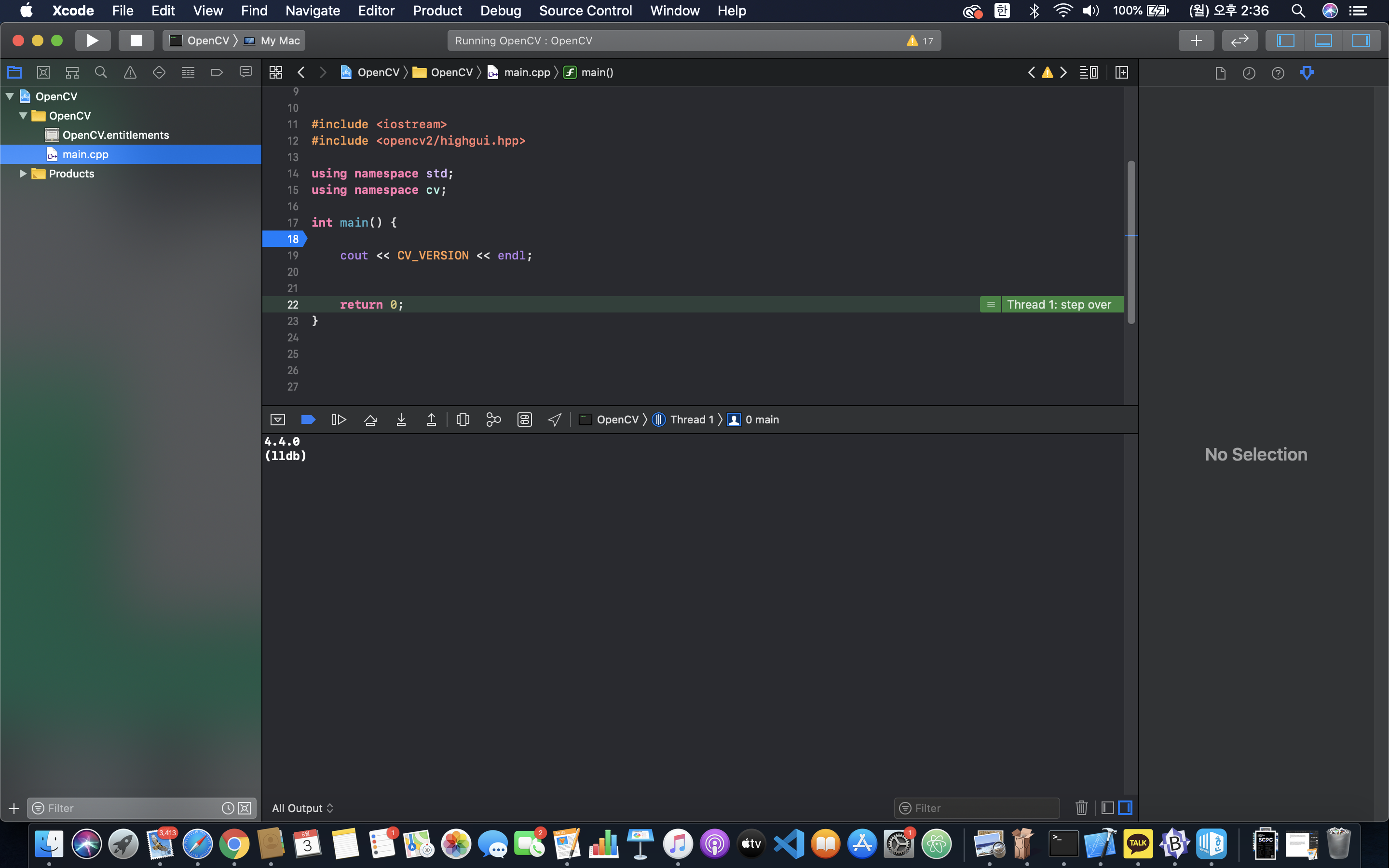The image size is (1389, 868).
Task: Collapse the OpenCV project root
Action: pyautogui.click(x=10, y=96)
